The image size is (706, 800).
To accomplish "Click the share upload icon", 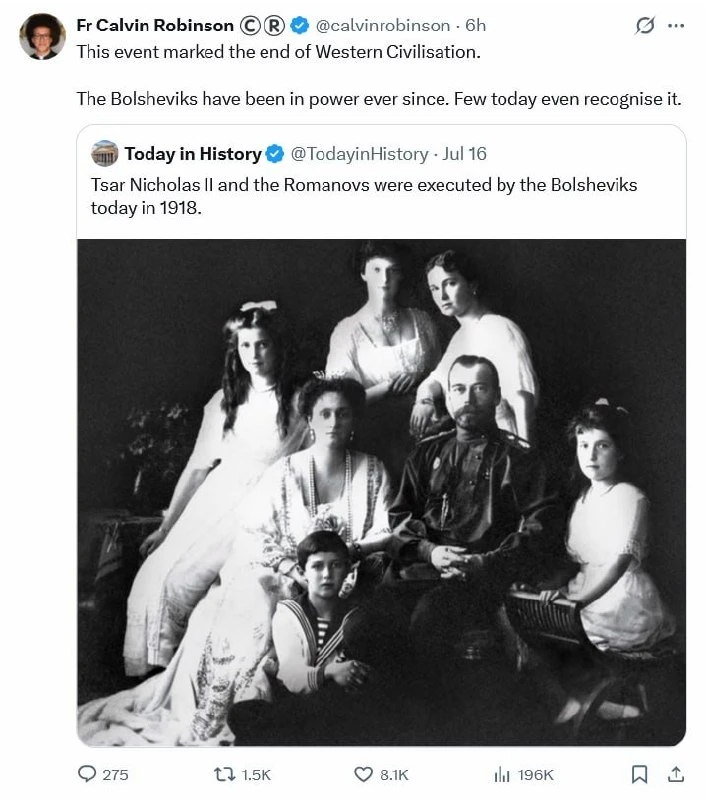I will [x=676, y=774].
